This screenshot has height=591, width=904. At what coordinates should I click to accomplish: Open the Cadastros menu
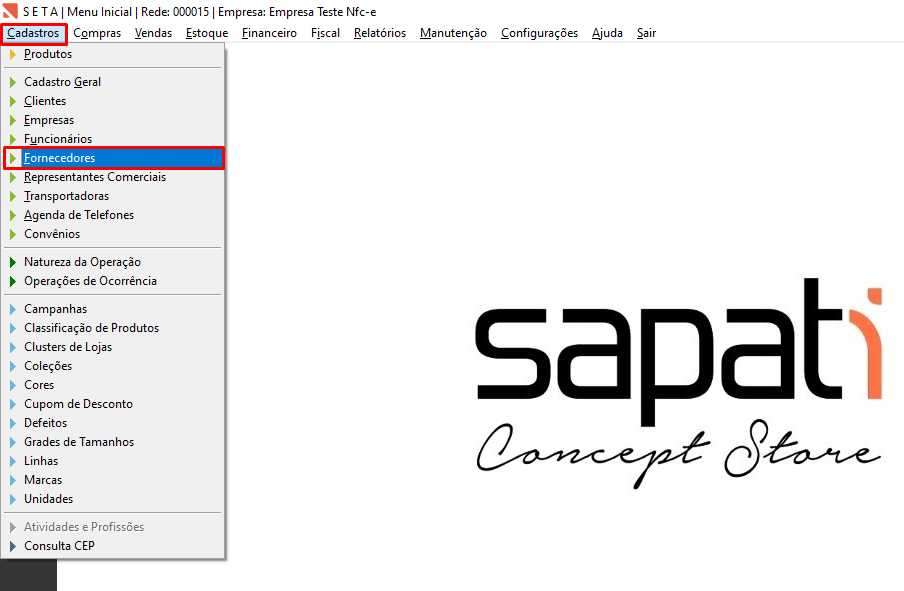[x=33, y=33]
